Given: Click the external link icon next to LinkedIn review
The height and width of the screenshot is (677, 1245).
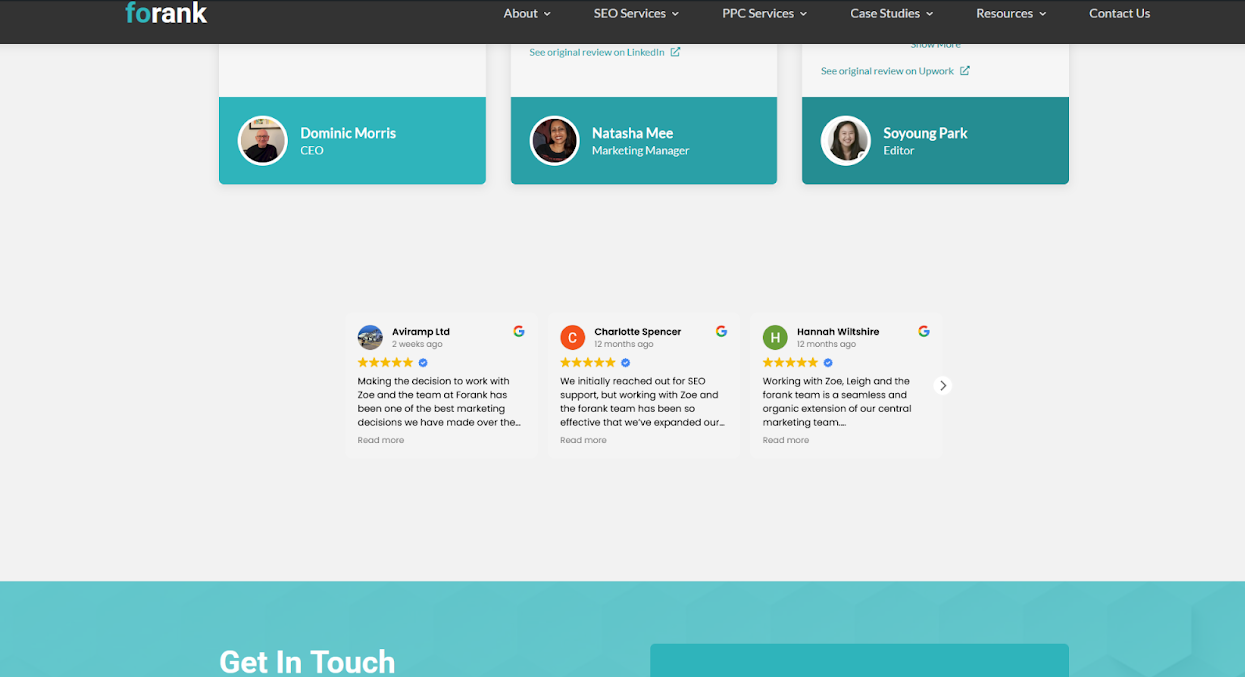Looking at the screenshot, I should click(675, 51).
